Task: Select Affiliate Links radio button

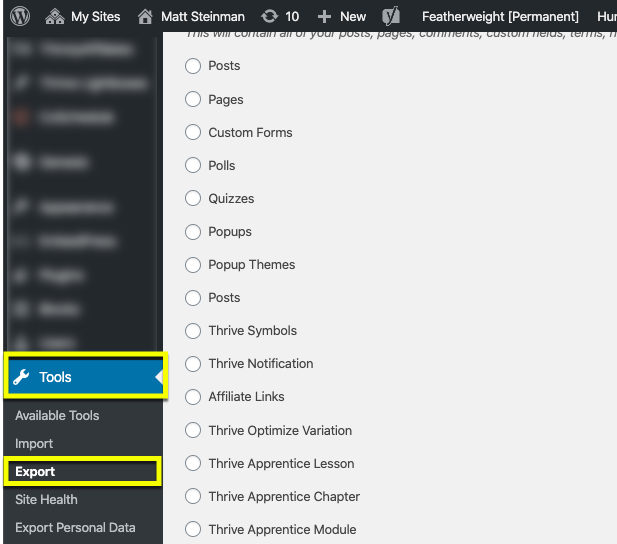Action: (193, 397)
